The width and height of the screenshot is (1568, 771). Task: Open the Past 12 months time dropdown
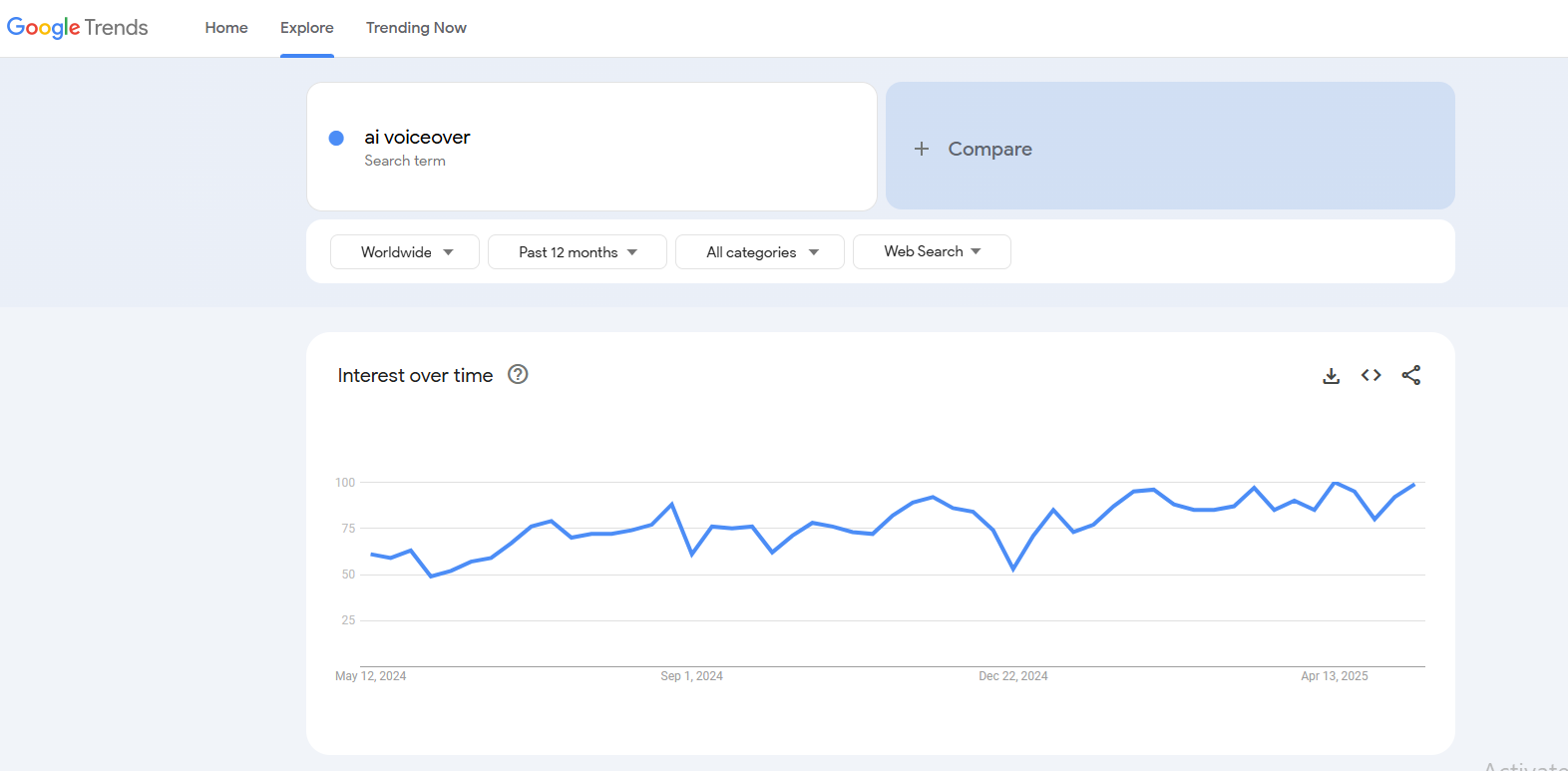pos(578,252)
